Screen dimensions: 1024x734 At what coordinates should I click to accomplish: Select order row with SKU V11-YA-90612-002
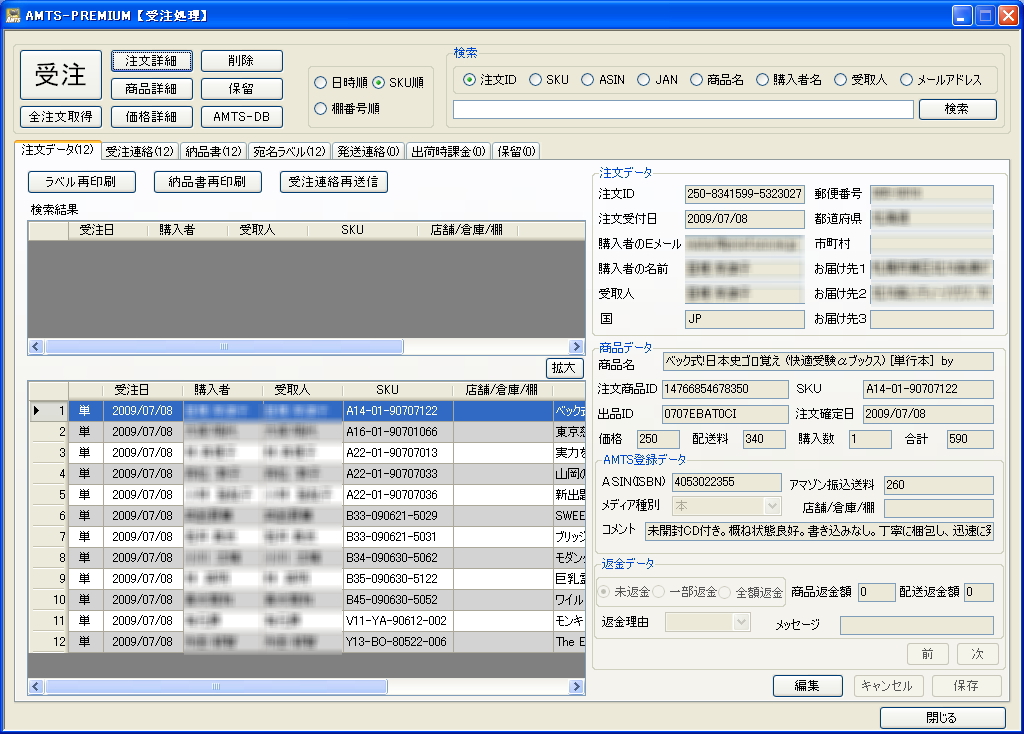click(307, 620)
